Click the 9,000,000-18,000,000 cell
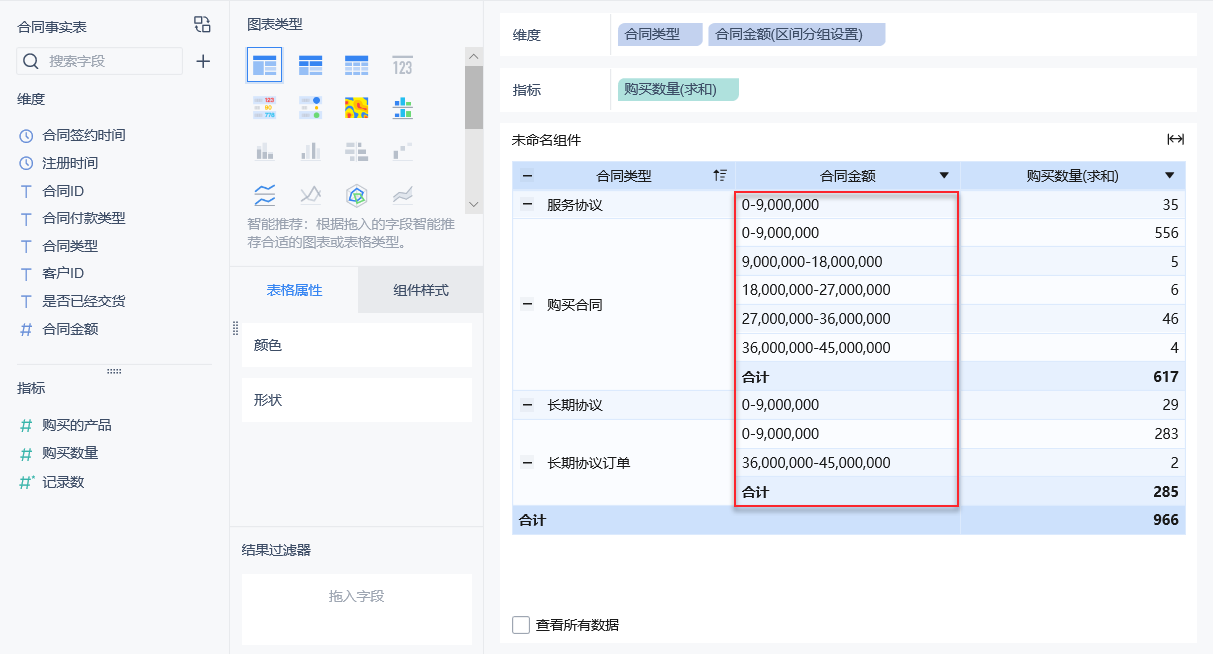The height and width of the screenshot is (654, 1213). click(x=847, y=262)
